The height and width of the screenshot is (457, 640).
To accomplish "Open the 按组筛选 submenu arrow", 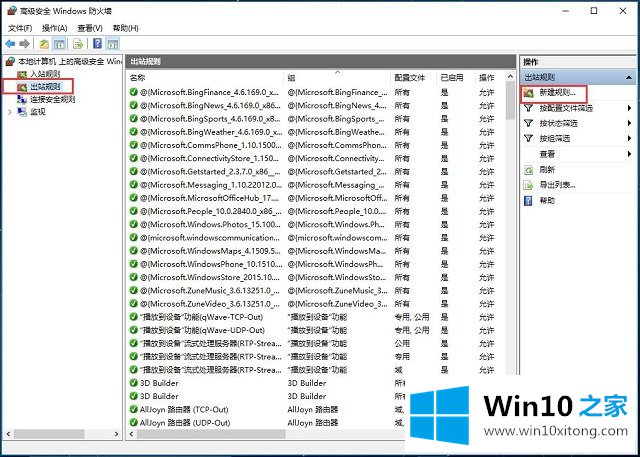I will (x=629, y=139).
